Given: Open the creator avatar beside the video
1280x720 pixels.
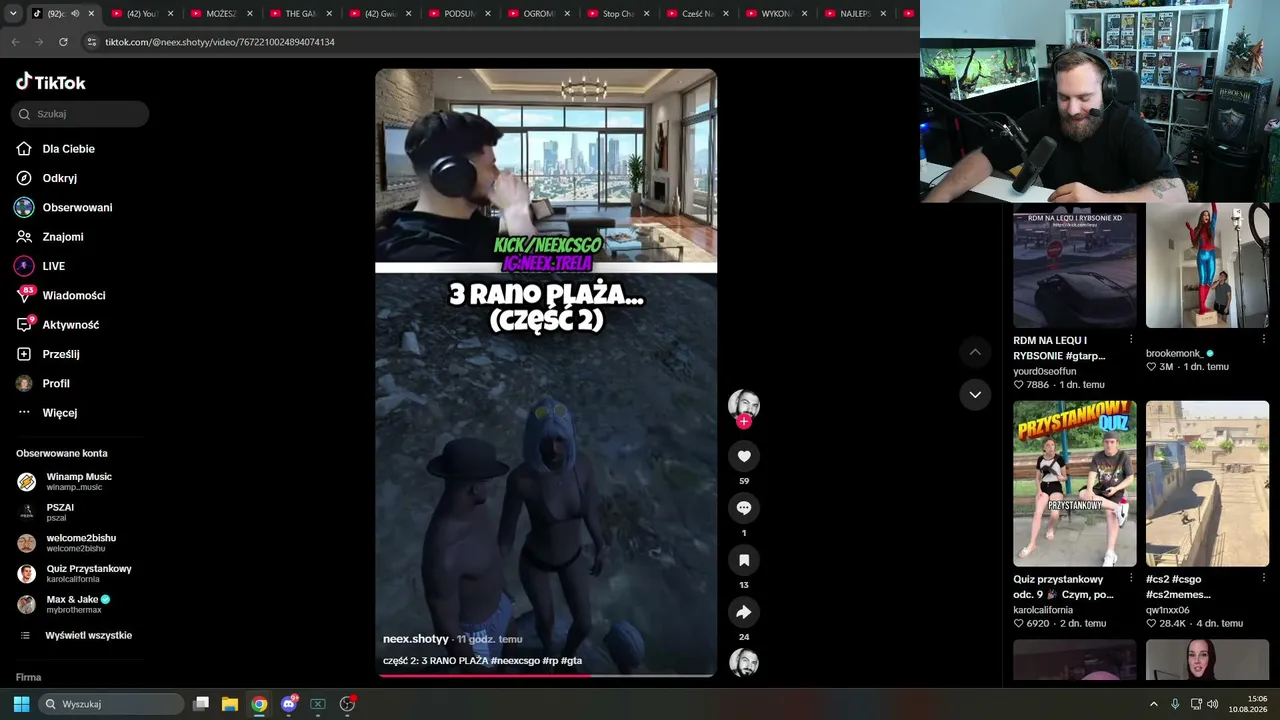Looking at the screenshot, I should [x=744, y=404].
